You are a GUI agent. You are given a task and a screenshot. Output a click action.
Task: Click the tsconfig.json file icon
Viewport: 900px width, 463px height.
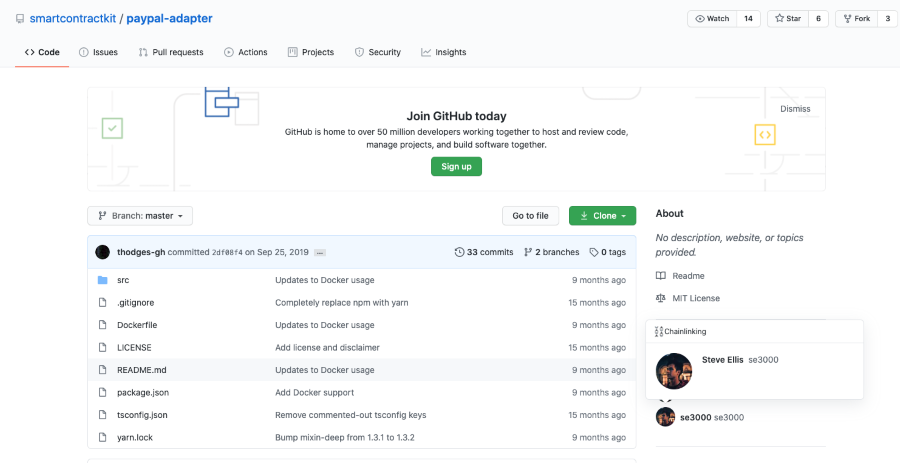coord(103,415)
